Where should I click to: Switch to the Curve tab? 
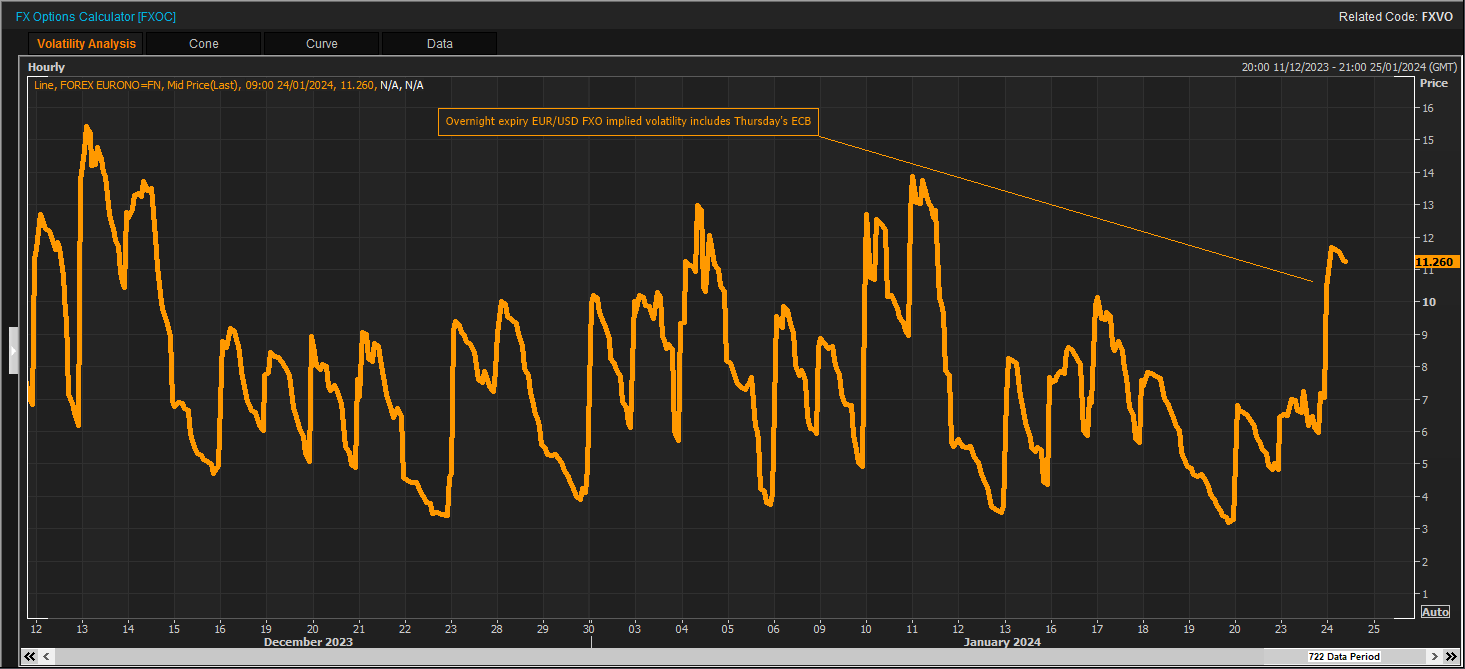[321, 44]
